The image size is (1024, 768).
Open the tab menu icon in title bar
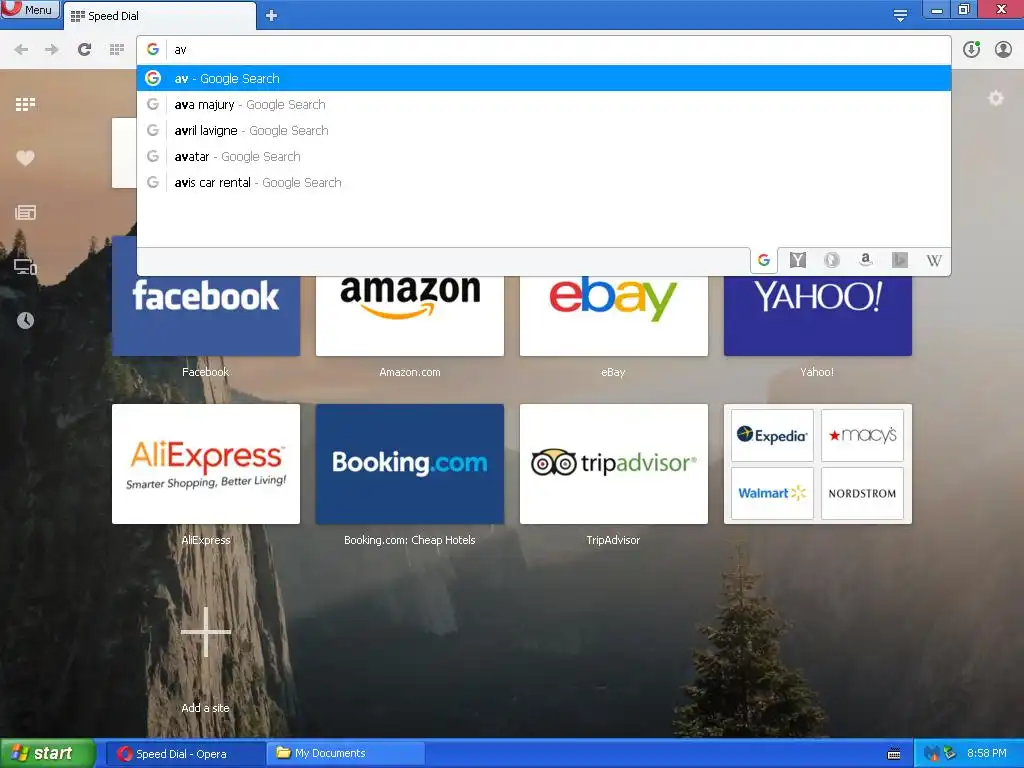[900, 15]
